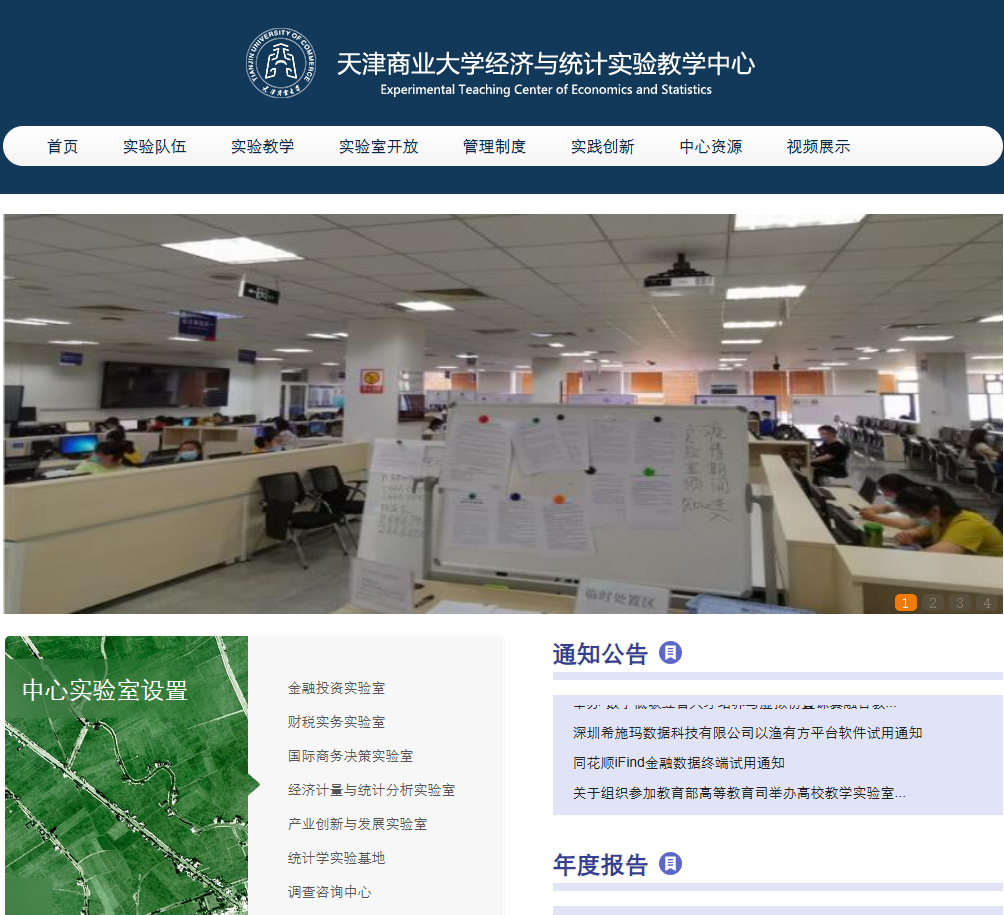Click the English subtitle Experimental Teaching Center
The image size is (1004, 915).
546,90
